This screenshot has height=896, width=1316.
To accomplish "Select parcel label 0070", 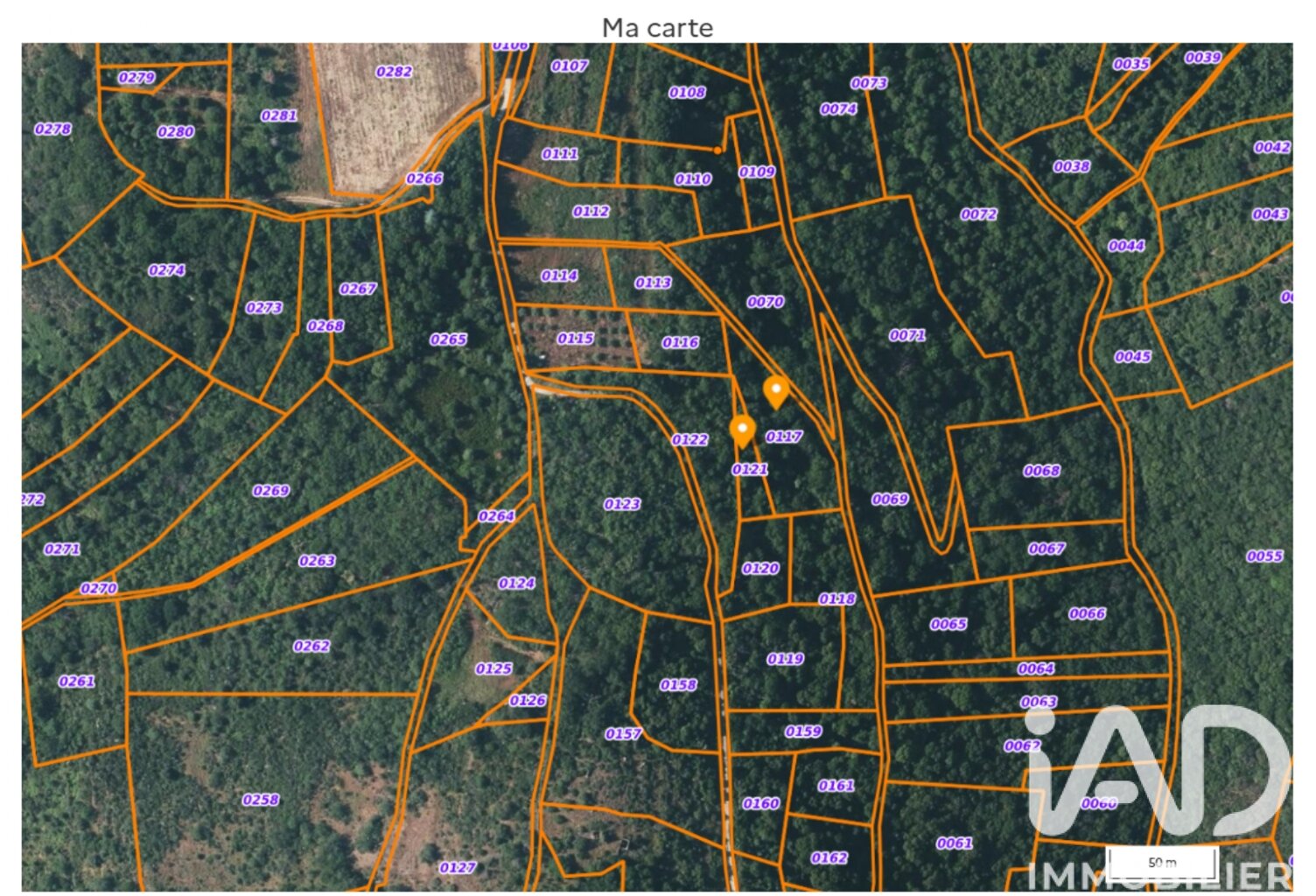I will pos(766,302).
